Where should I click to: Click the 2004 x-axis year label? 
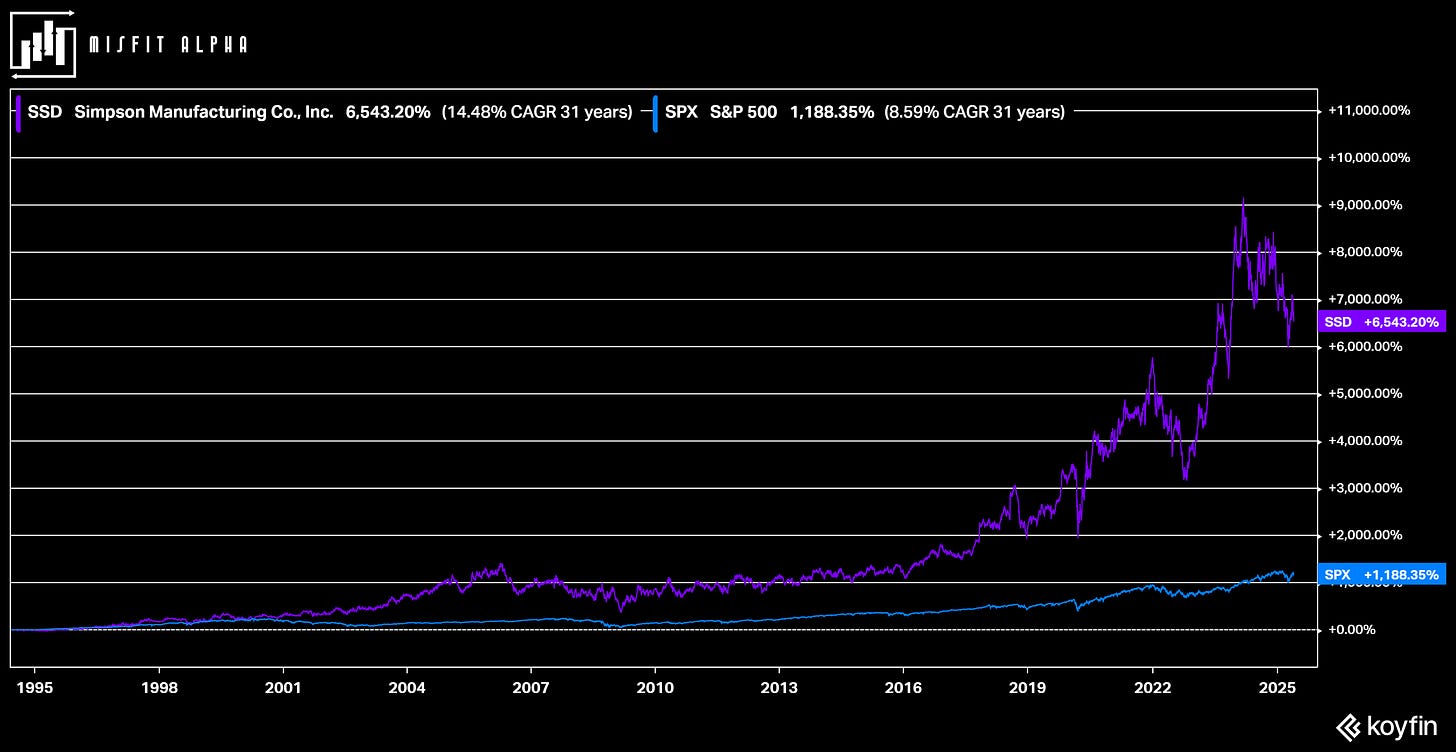click(x=407, y=688)
